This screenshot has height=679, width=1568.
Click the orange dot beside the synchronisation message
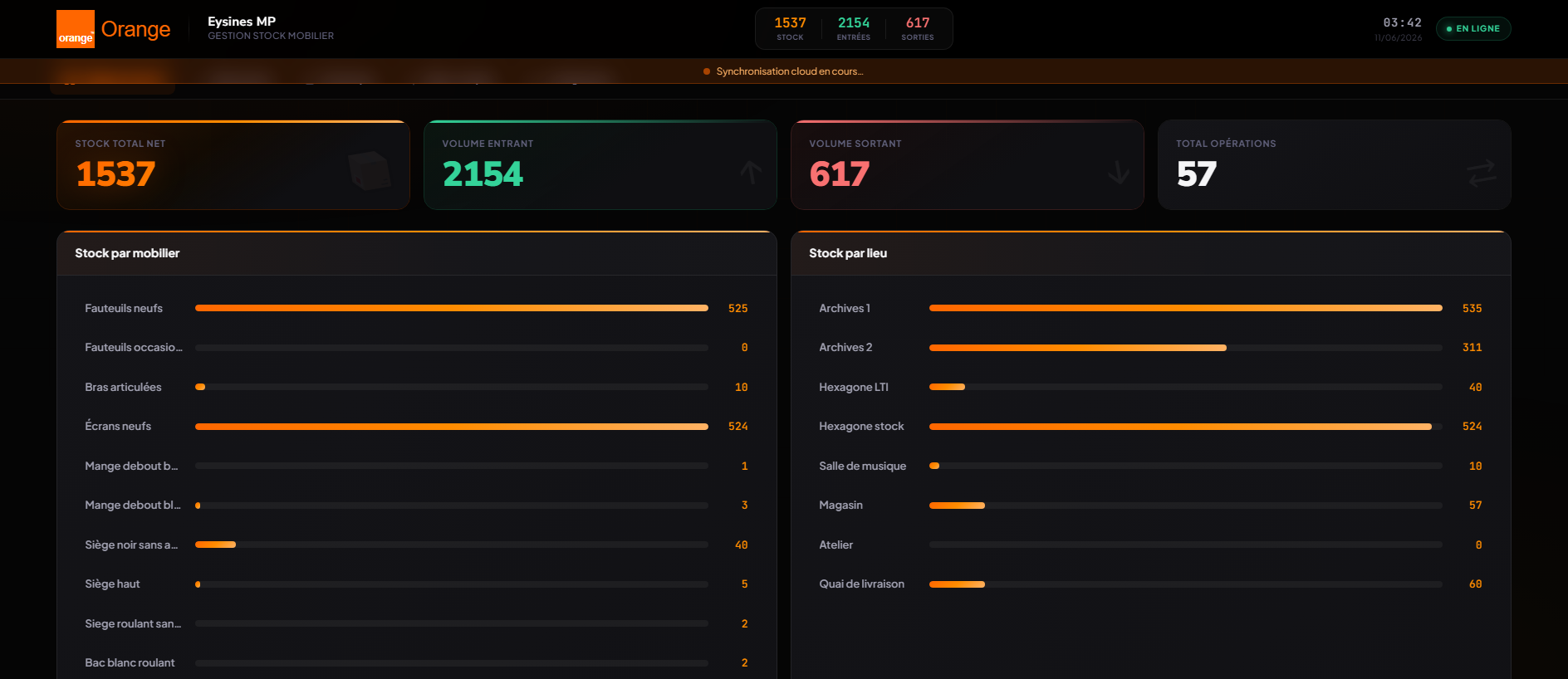click(707, 71)
